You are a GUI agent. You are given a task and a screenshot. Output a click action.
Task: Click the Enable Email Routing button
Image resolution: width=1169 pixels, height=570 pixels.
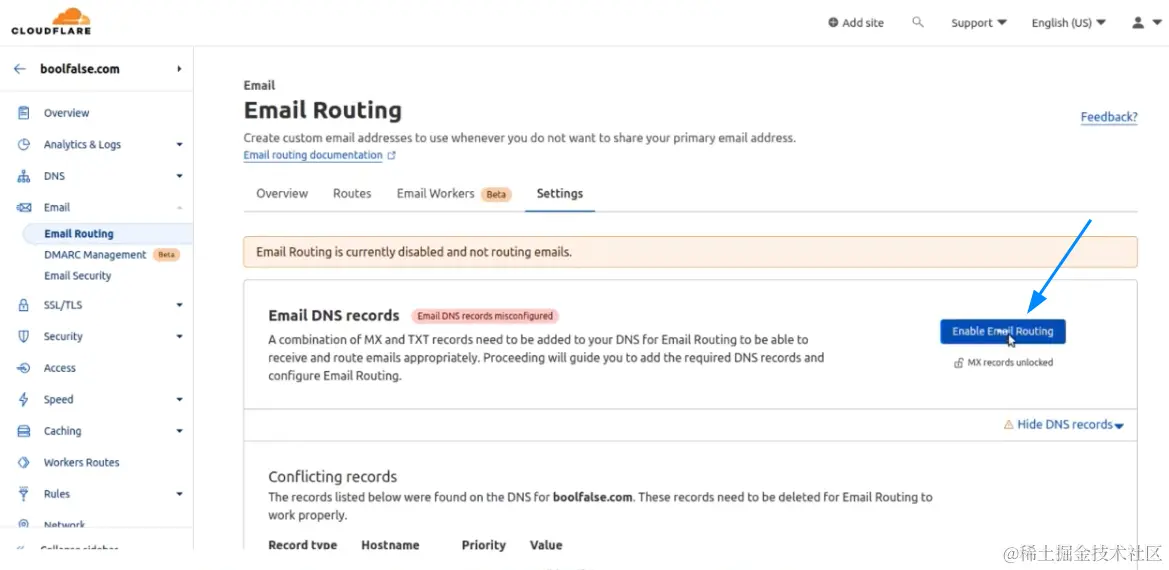pyautogui.click(x=1003, y=332)
